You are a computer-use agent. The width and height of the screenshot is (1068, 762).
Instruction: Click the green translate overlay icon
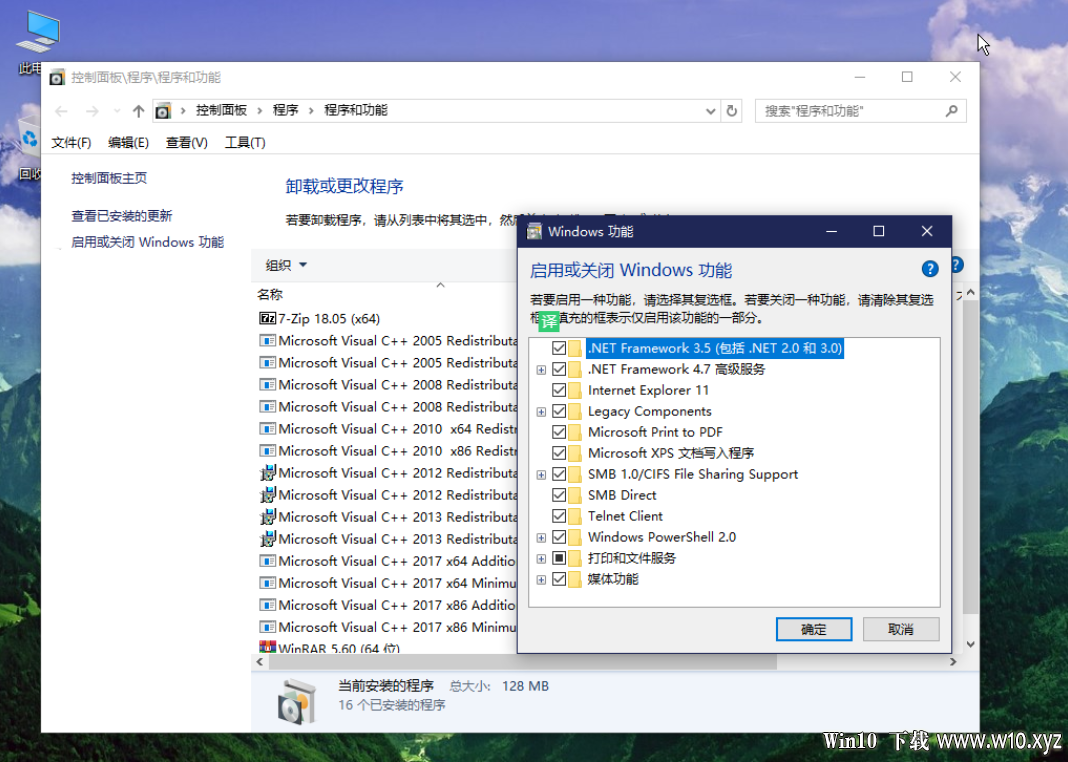coord(549,321)
